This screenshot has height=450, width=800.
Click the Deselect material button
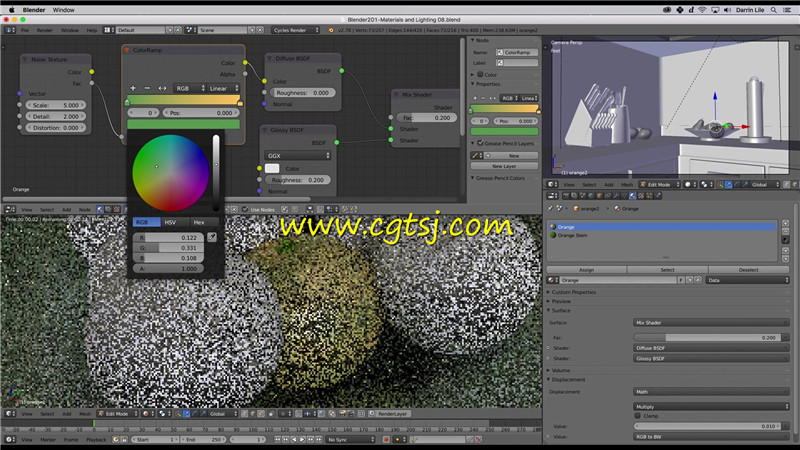click(748, 270)
